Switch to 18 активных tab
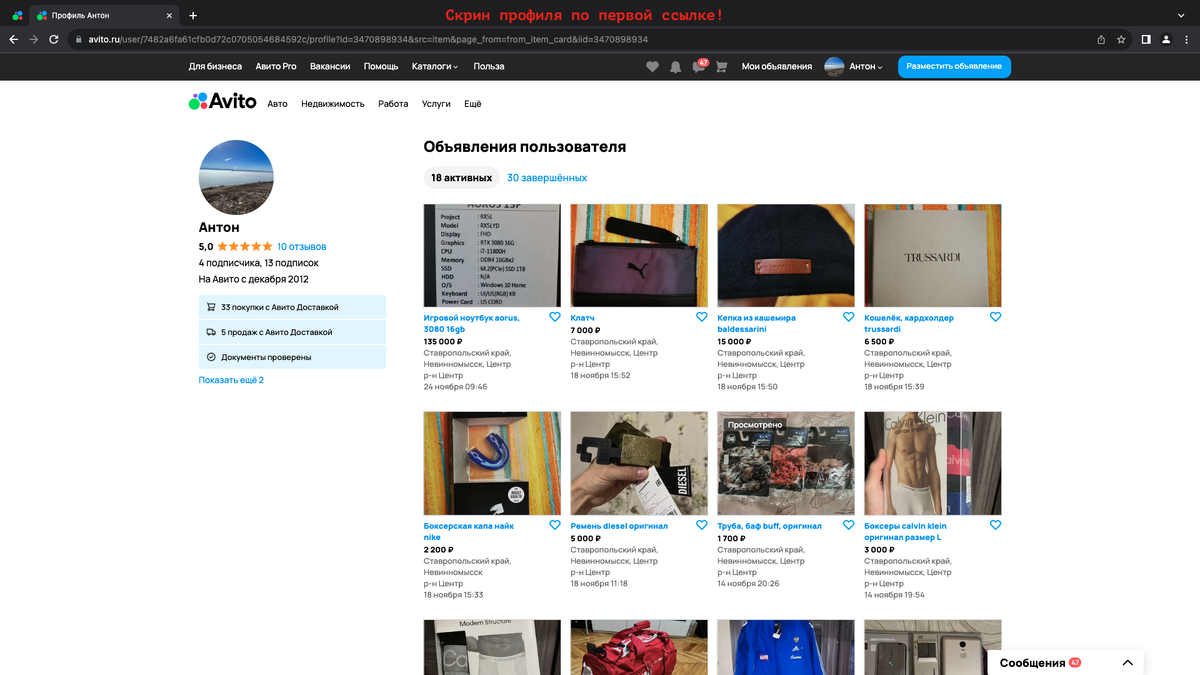 (461, 178)
